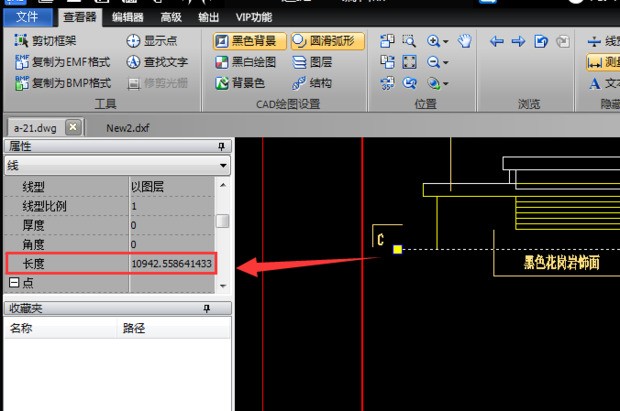The image size is (620, 411).
Task: Click the 线型比例 value field
Action: [172, 206]
